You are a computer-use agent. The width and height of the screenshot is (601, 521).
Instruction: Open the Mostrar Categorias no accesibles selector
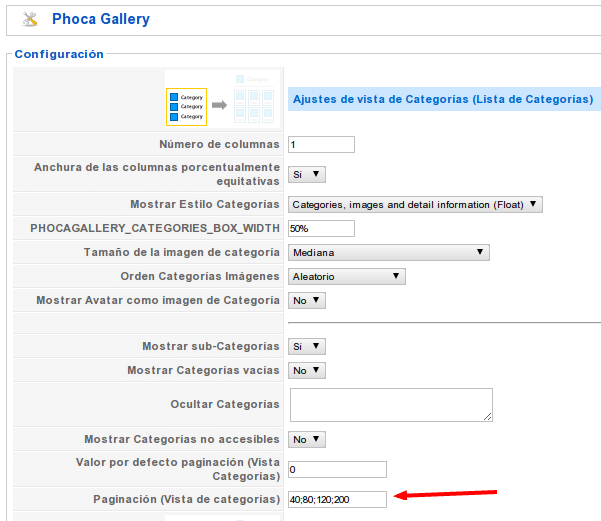(307, 439)
